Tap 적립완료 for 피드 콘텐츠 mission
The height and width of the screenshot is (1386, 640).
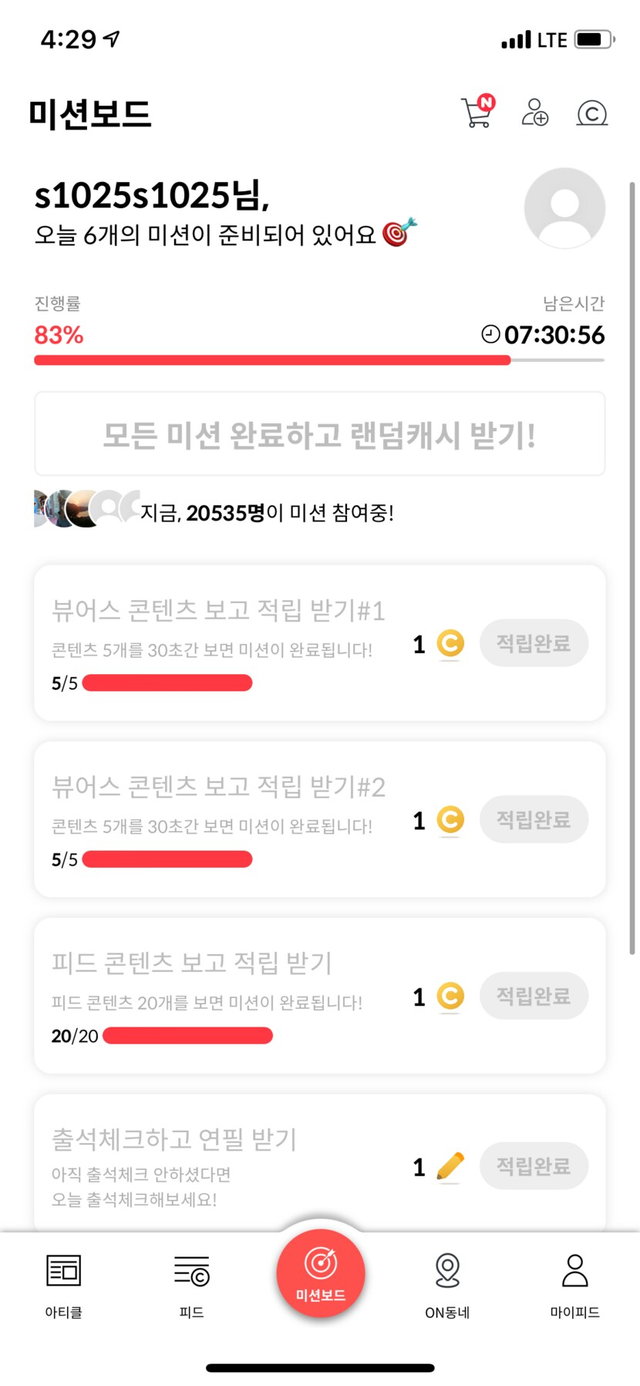533,996
